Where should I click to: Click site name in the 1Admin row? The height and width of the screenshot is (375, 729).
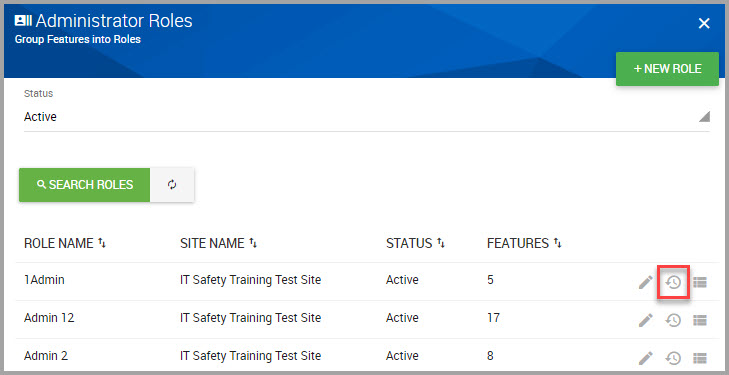click(x=250, y=280)
